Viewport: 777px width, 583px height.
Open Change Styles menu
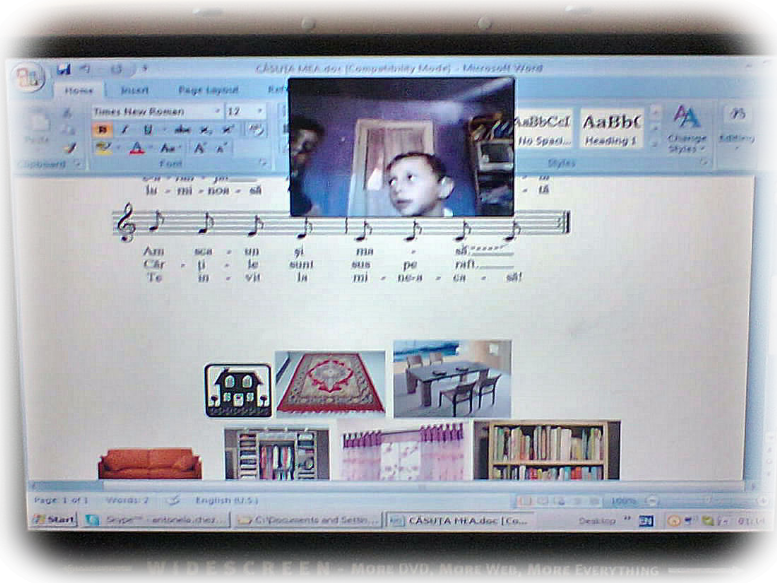click(x=686, y=127)
